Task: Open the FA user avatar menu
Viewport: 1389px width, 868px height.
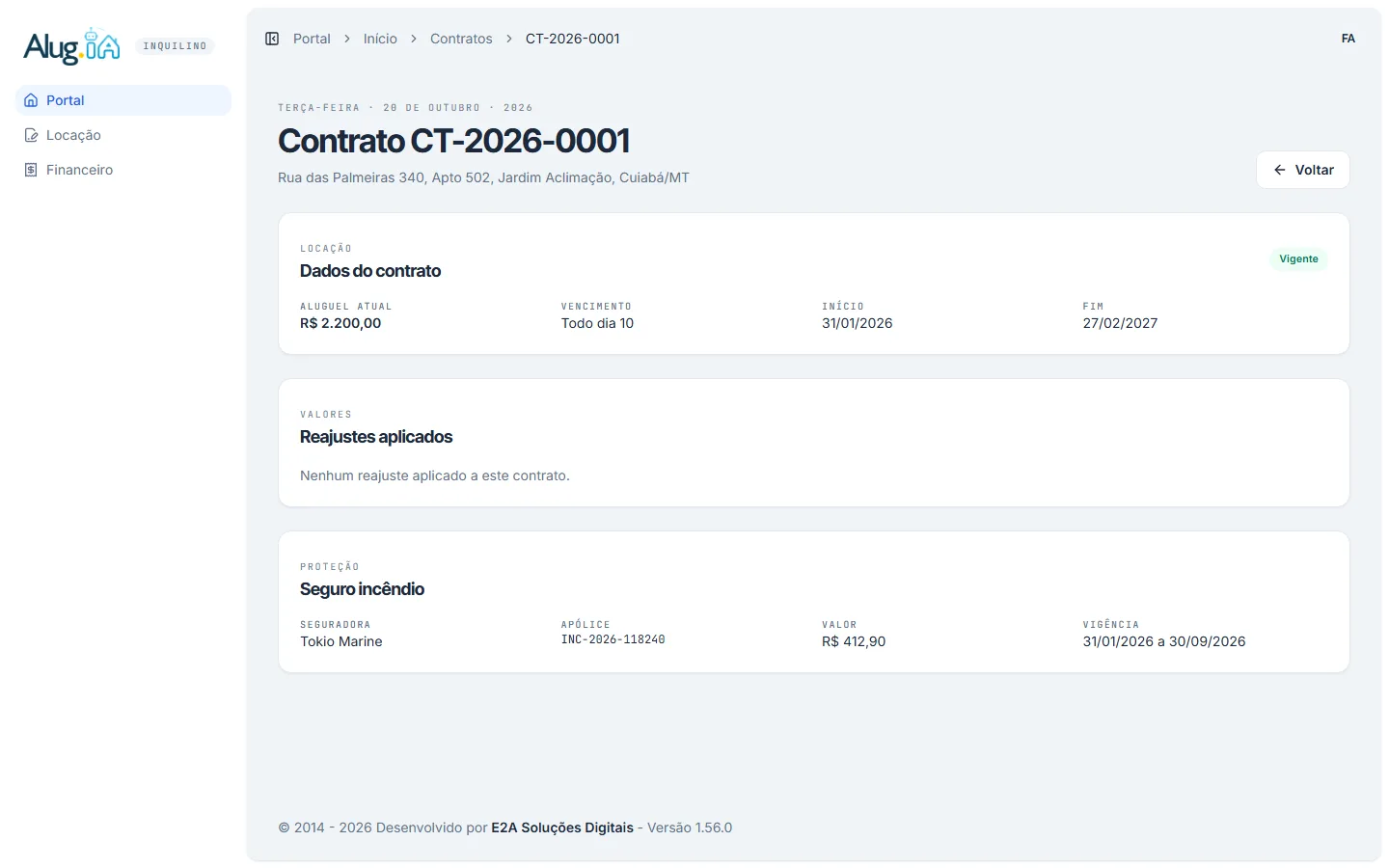Action: 1348,39
